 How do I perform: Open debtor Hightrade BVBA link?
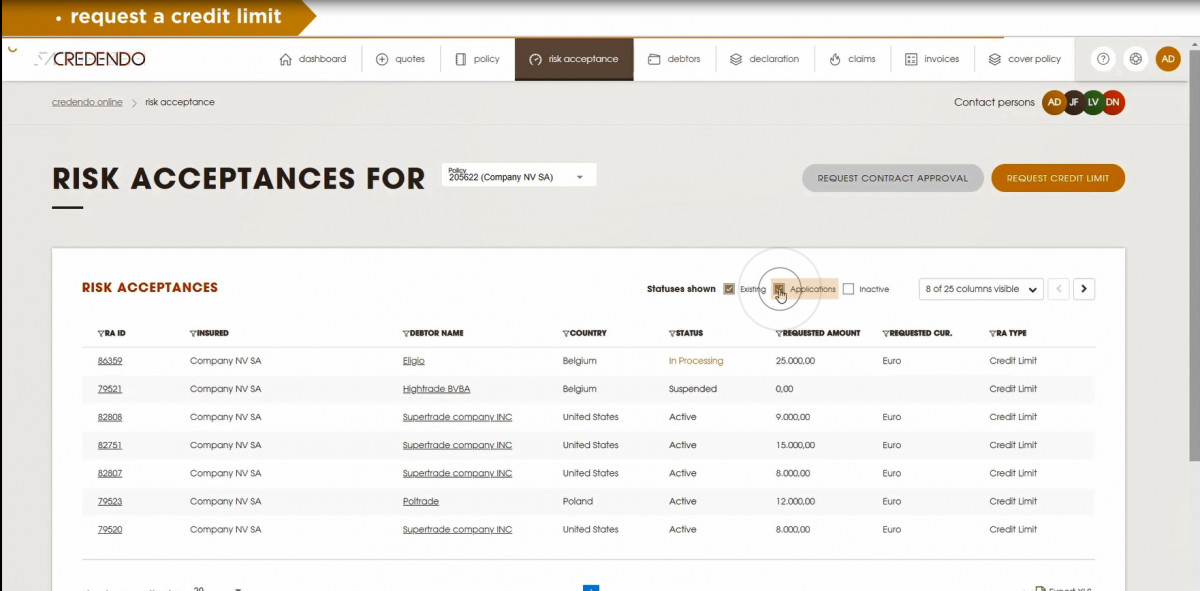(x=436, y=389)
